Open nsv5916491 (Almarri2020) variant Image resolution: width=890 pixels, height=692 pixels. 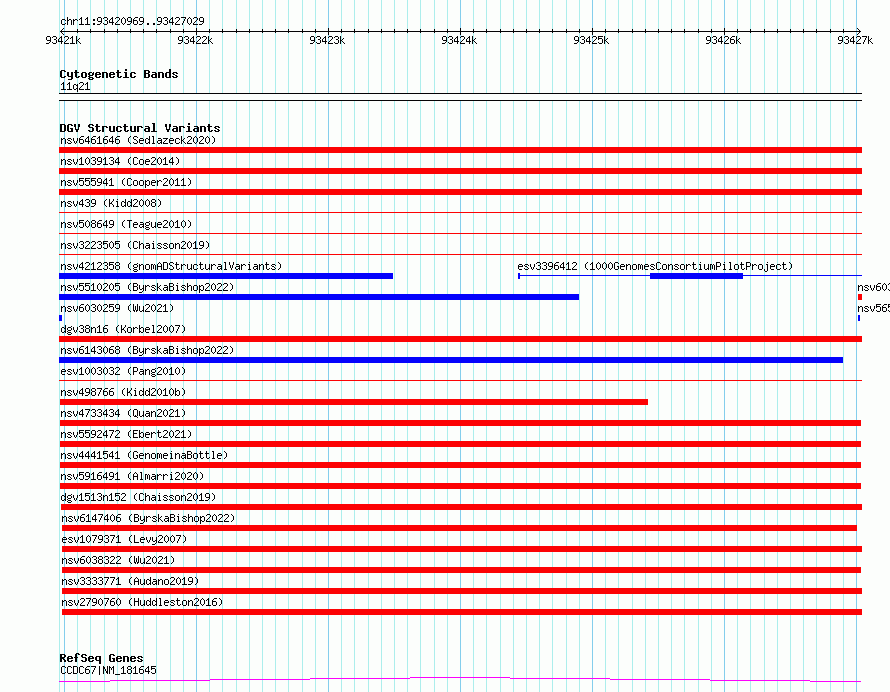tap(132, 476)
